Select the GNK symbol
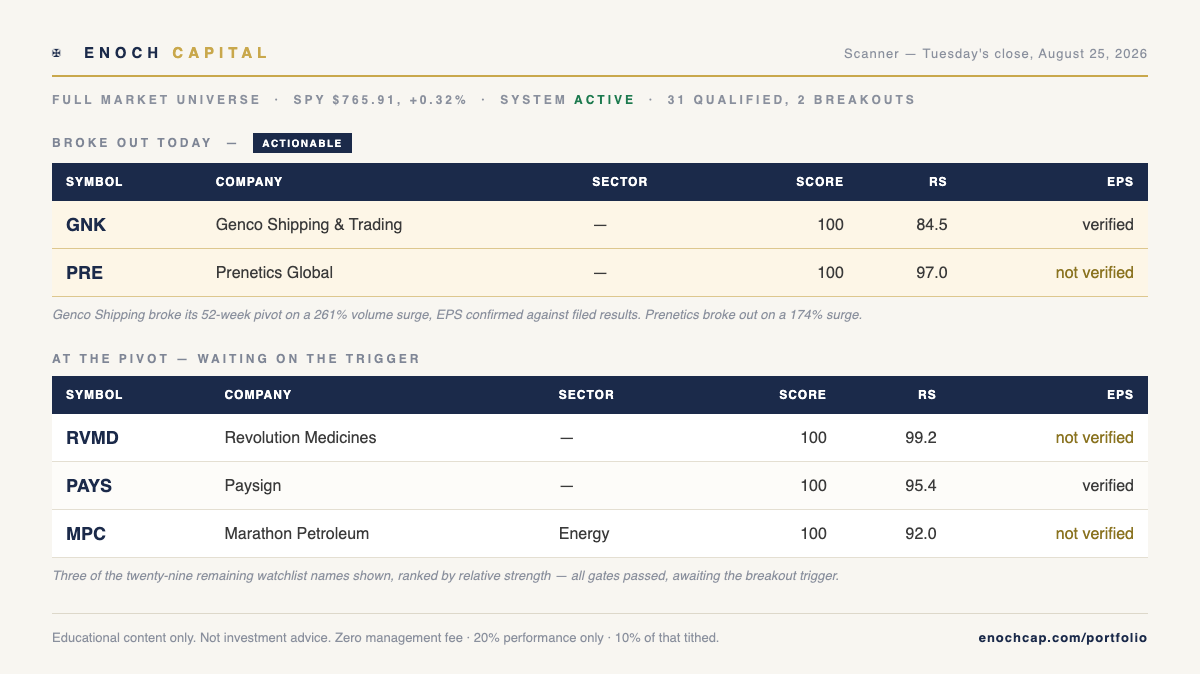The image size is (1200, 674). 86,225
